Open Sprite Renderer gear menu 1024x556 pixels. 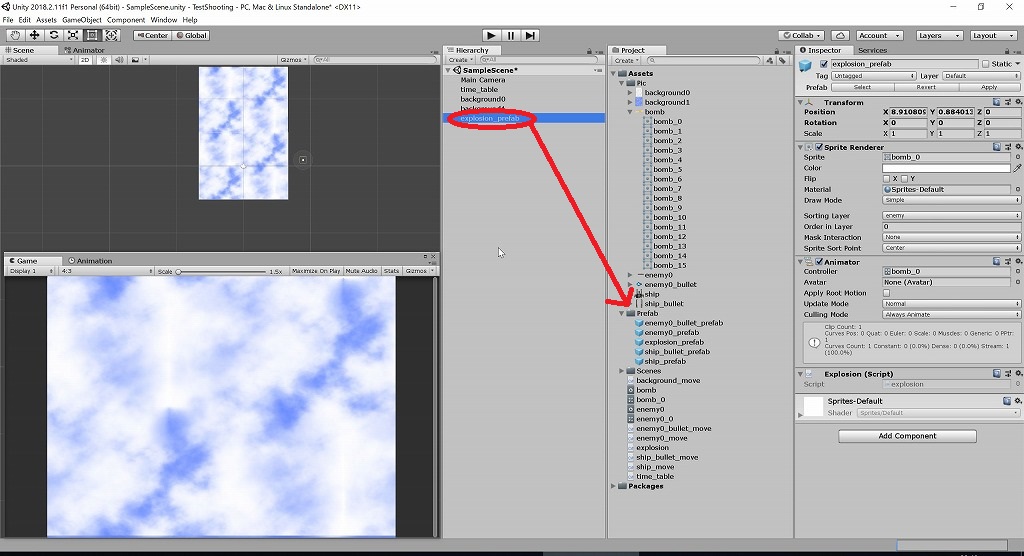[1017, 147]
